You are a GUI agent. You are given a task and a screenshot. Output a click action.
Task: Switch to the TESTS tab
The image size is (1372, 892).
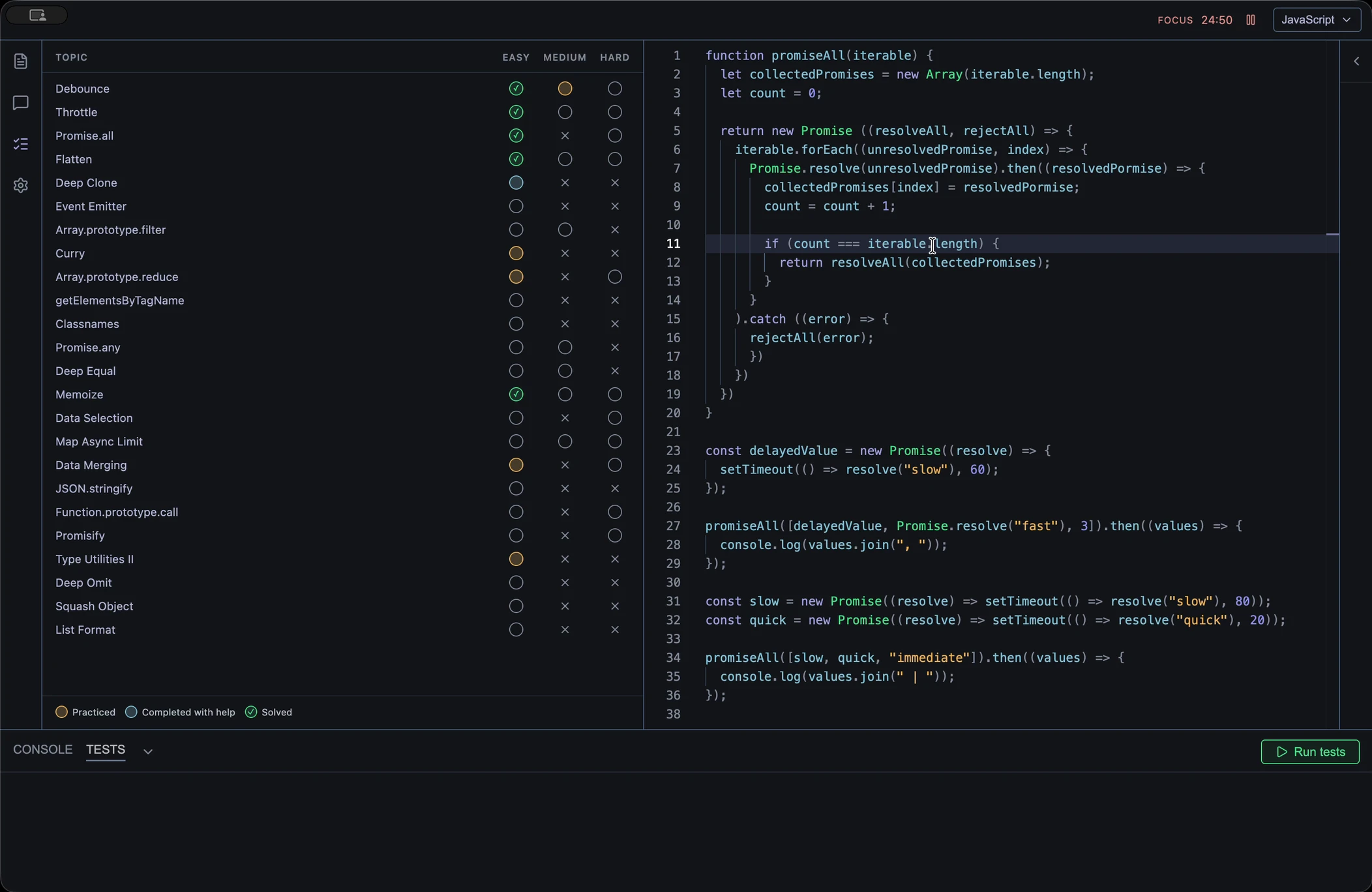click(x=106, y=749)
